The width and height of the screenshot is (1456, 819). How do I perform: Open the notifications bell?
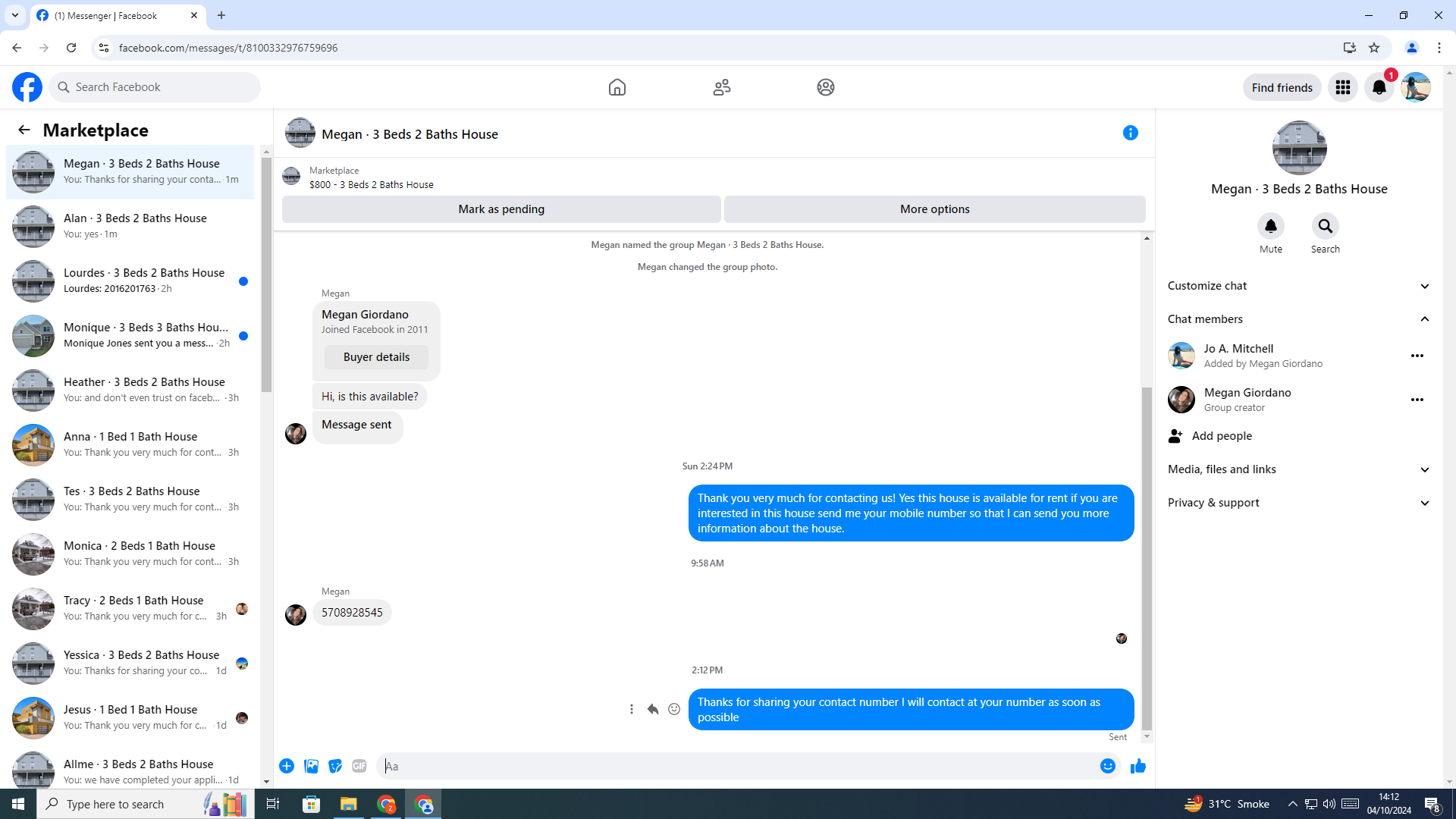click(x=1379, y=87)
